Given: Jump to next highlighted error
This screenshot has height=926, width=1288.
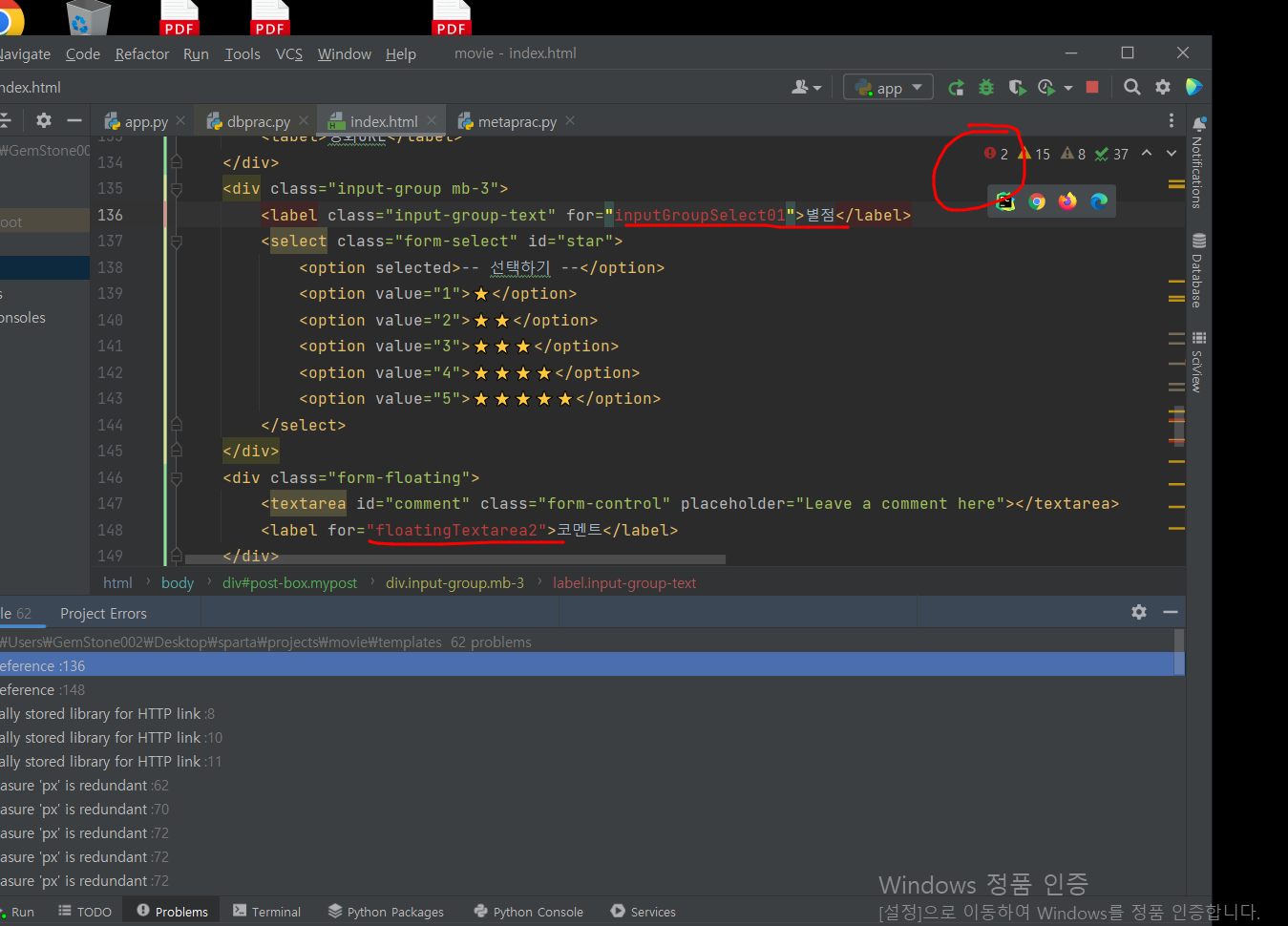Looking at the screenshot, I should (x=1172, y=154).
